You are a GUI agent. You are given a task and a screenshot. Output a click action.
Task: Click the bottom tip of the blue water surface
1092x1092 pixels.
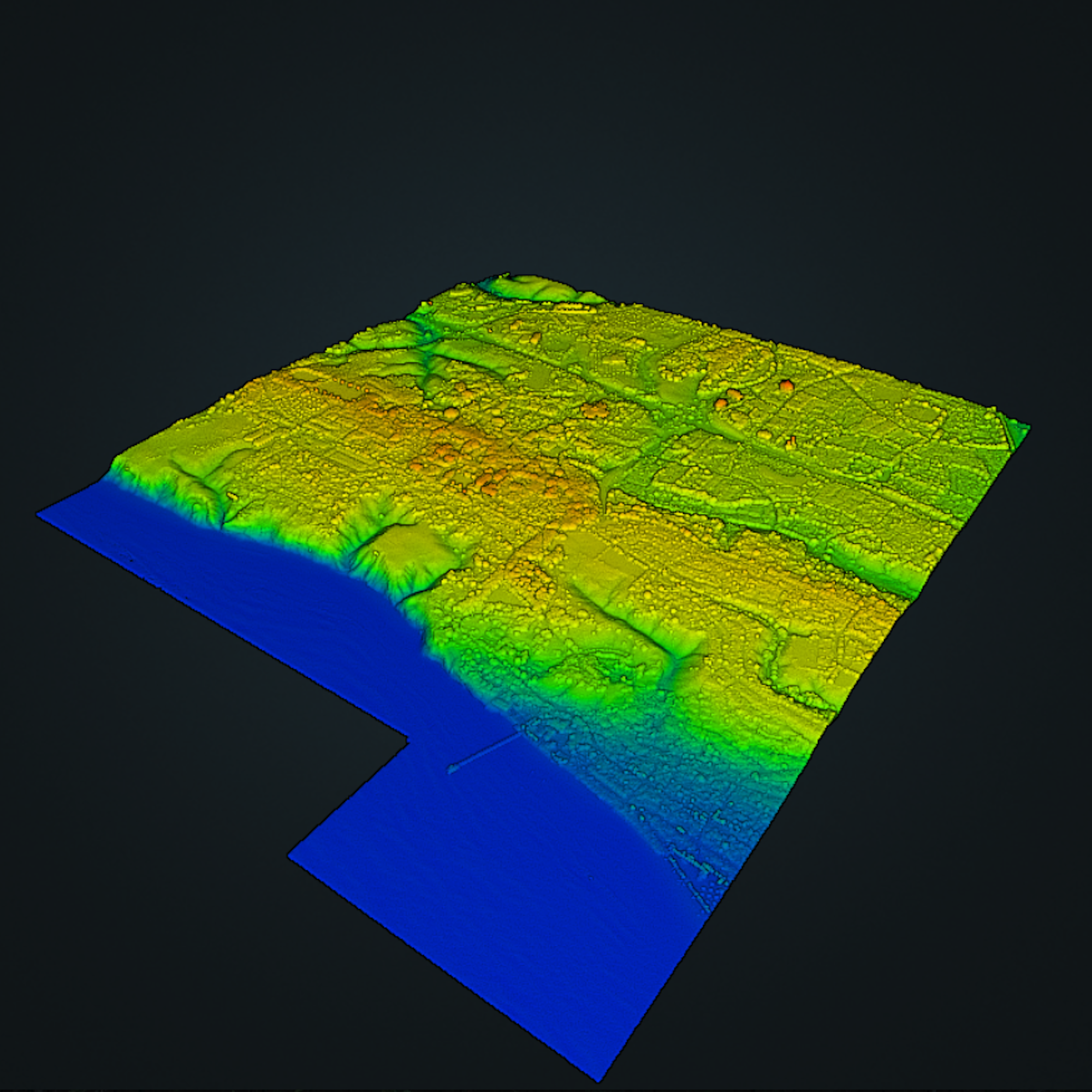tap(597, 1078)
